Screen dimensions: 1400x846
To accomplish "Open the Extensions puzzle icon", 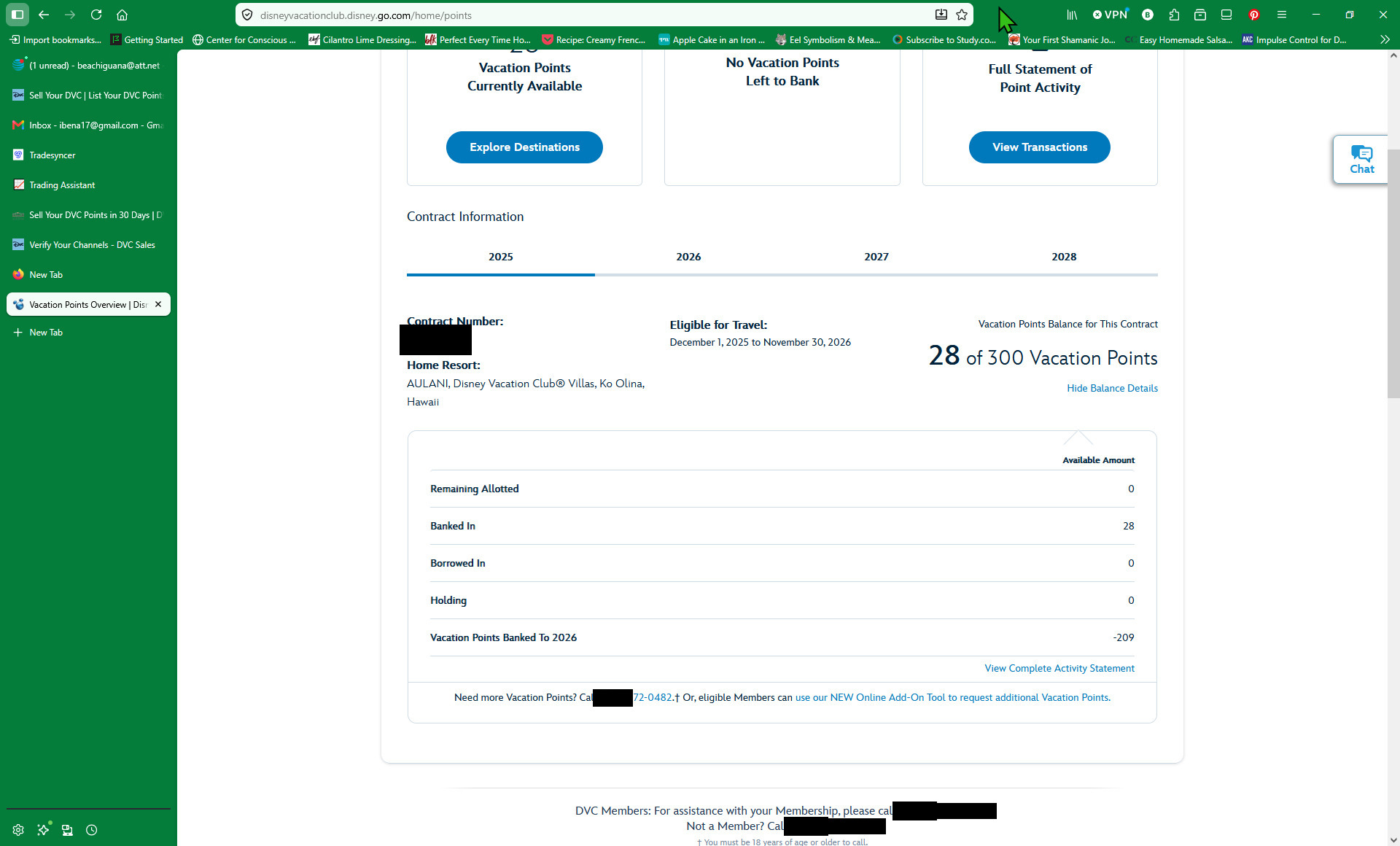I will 1174,15.
